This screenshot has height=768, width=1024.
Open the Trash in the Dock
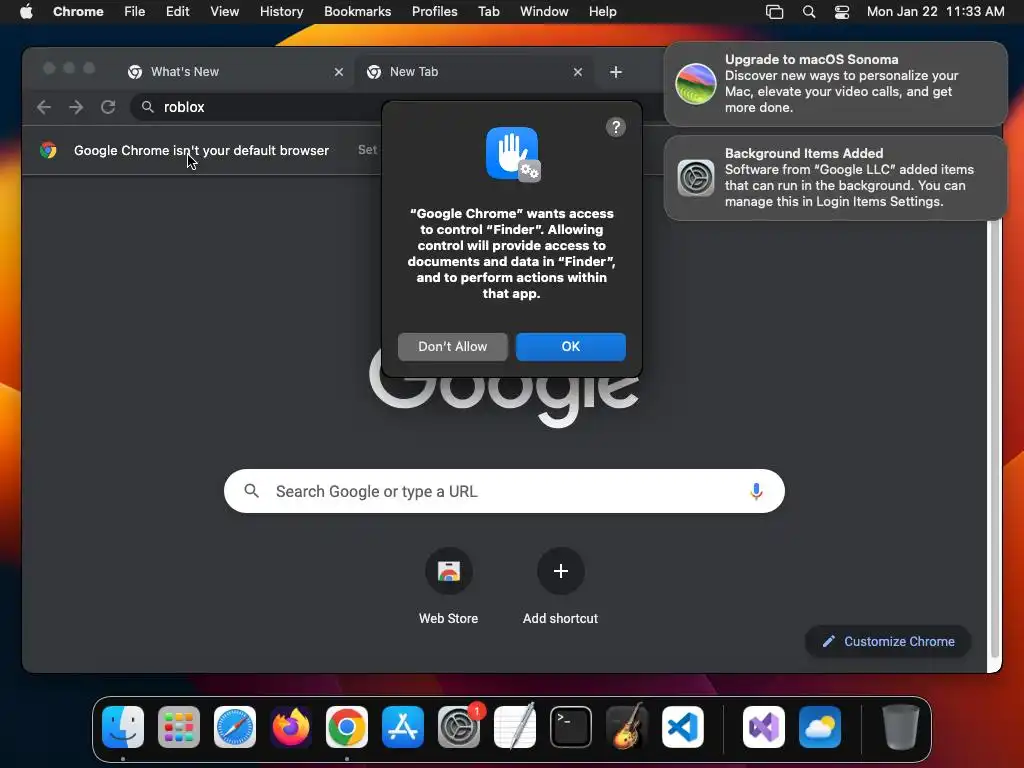[x=901, y=727]
